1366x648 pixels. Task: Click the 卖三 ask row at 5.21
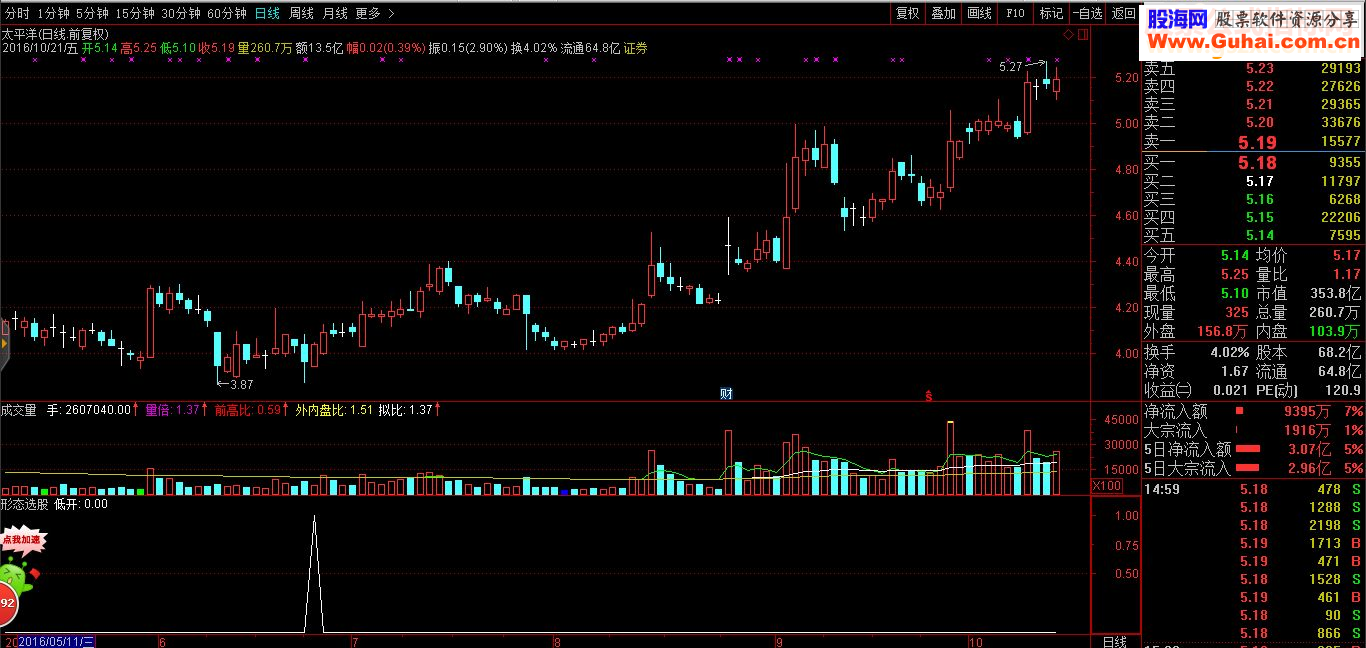(1253, 104)
